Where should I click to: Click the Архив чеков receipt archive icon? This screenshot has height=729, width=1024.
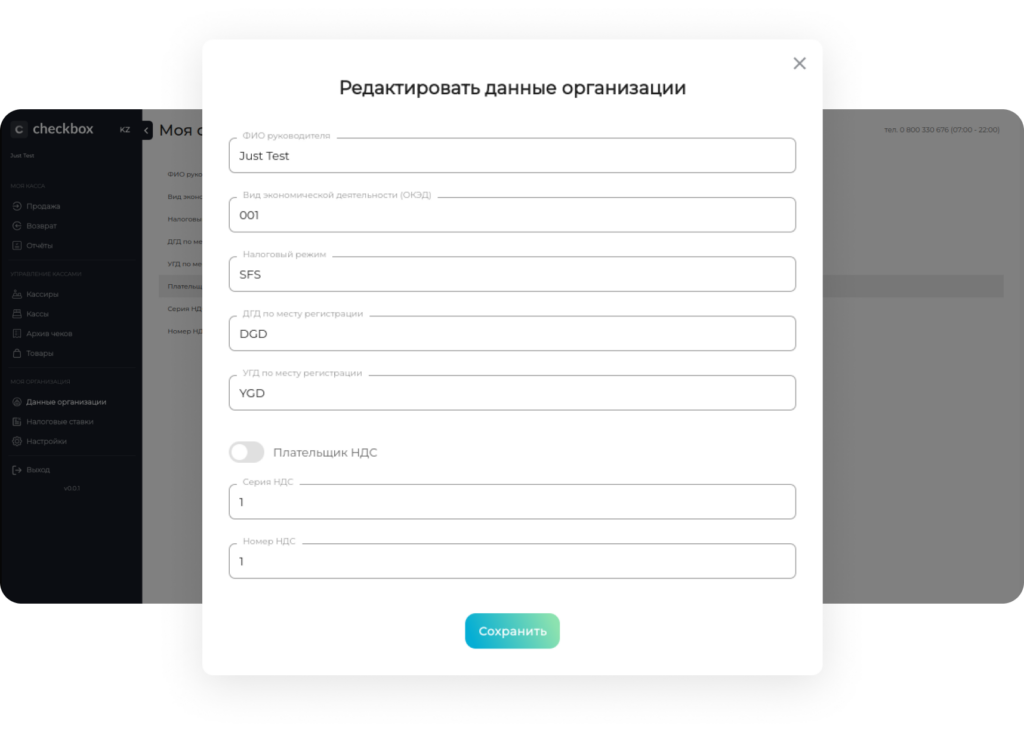click(17, 333)
